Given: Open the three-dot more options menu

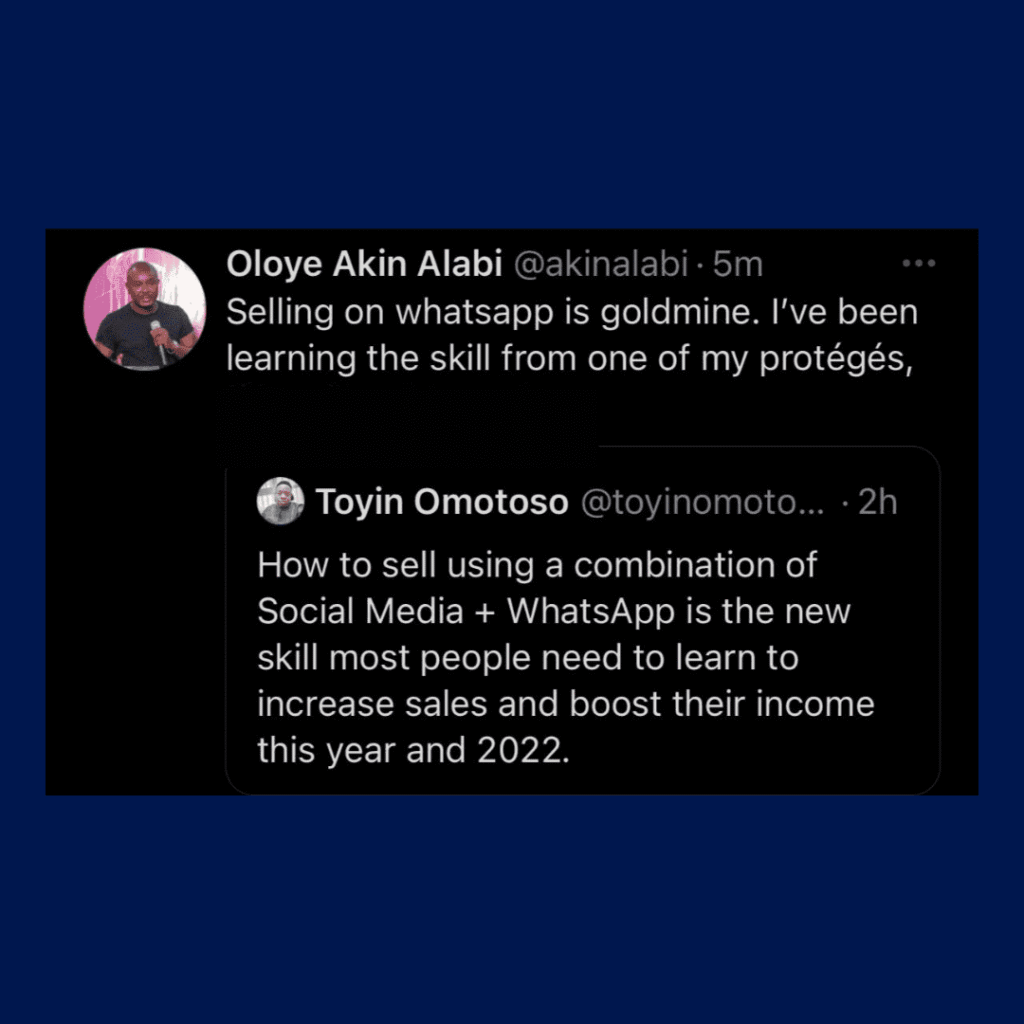Looking at the screenshot, I should pos(917,264).
